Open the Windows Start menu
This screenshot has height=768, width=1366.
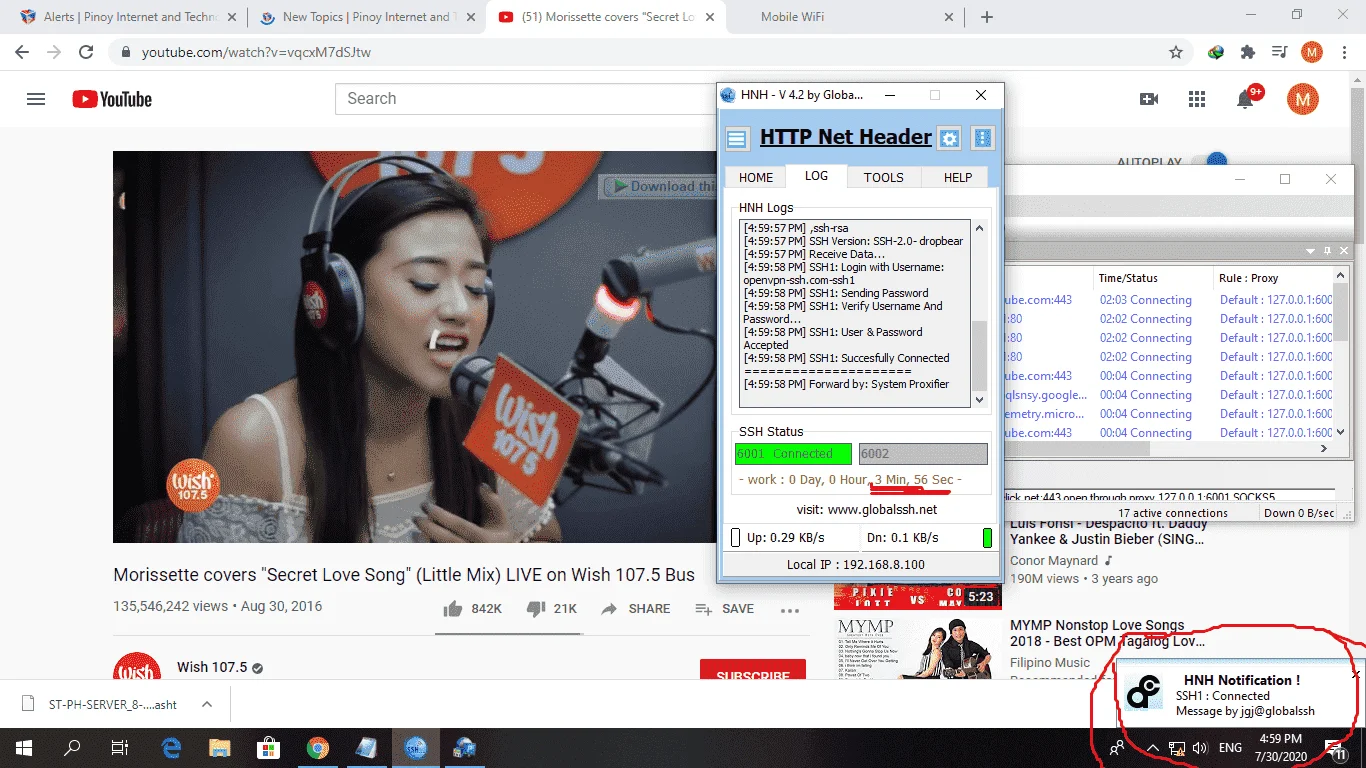[23, 748]
